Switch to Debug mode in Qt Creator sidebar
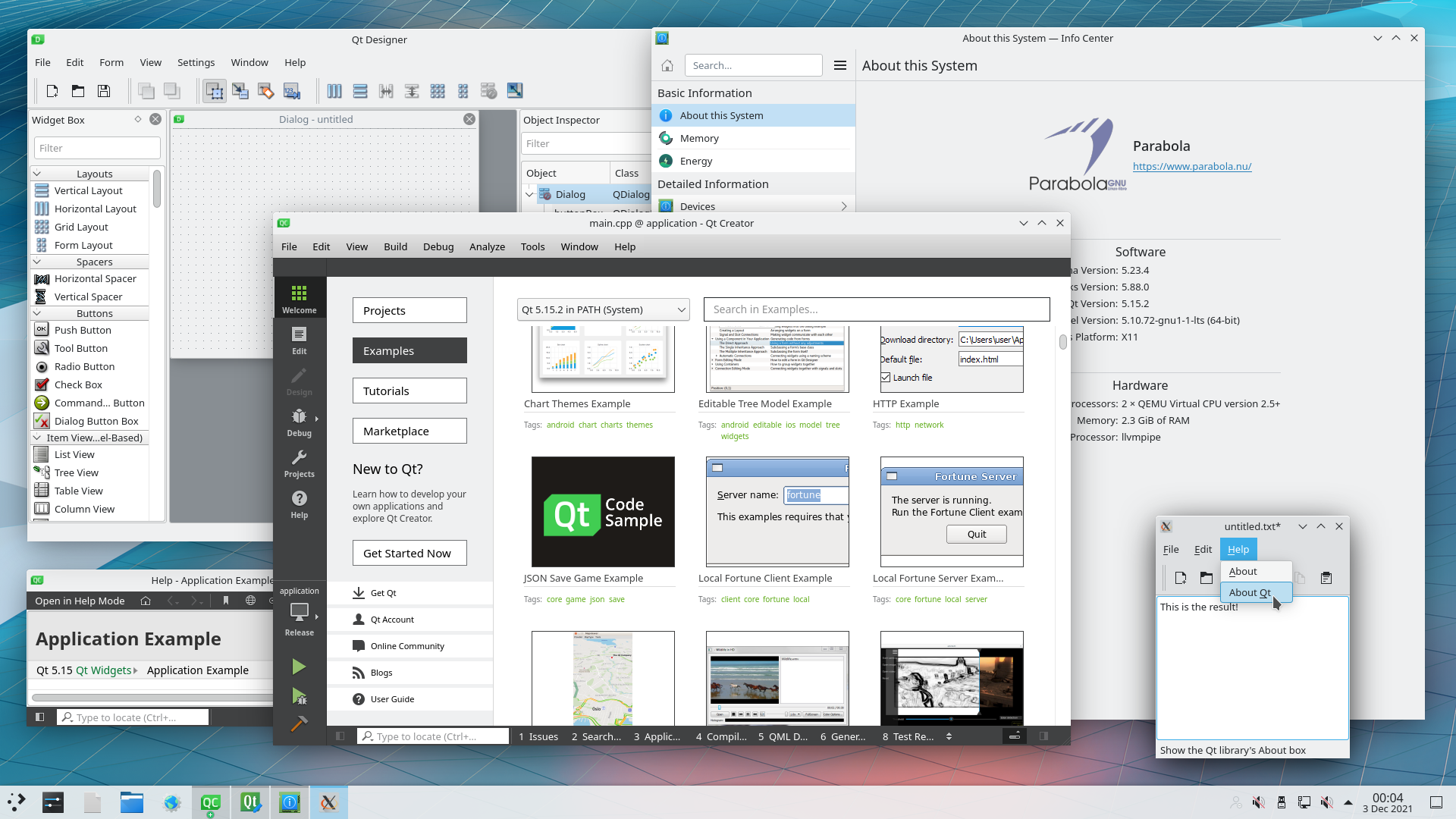The height and width of the screenshot is (819, 1456). point(299,422)
